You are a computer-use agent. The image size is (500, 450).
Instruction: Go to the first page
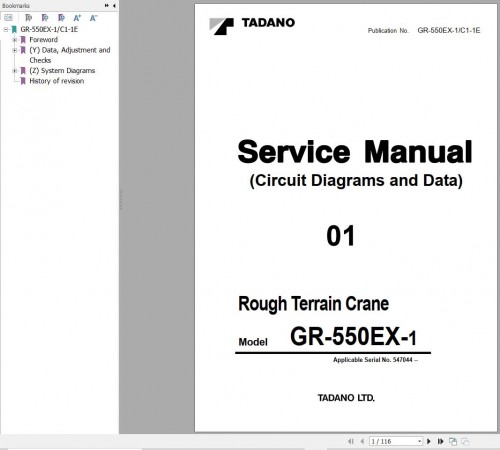pyautogui.click(x=351, y=441)
